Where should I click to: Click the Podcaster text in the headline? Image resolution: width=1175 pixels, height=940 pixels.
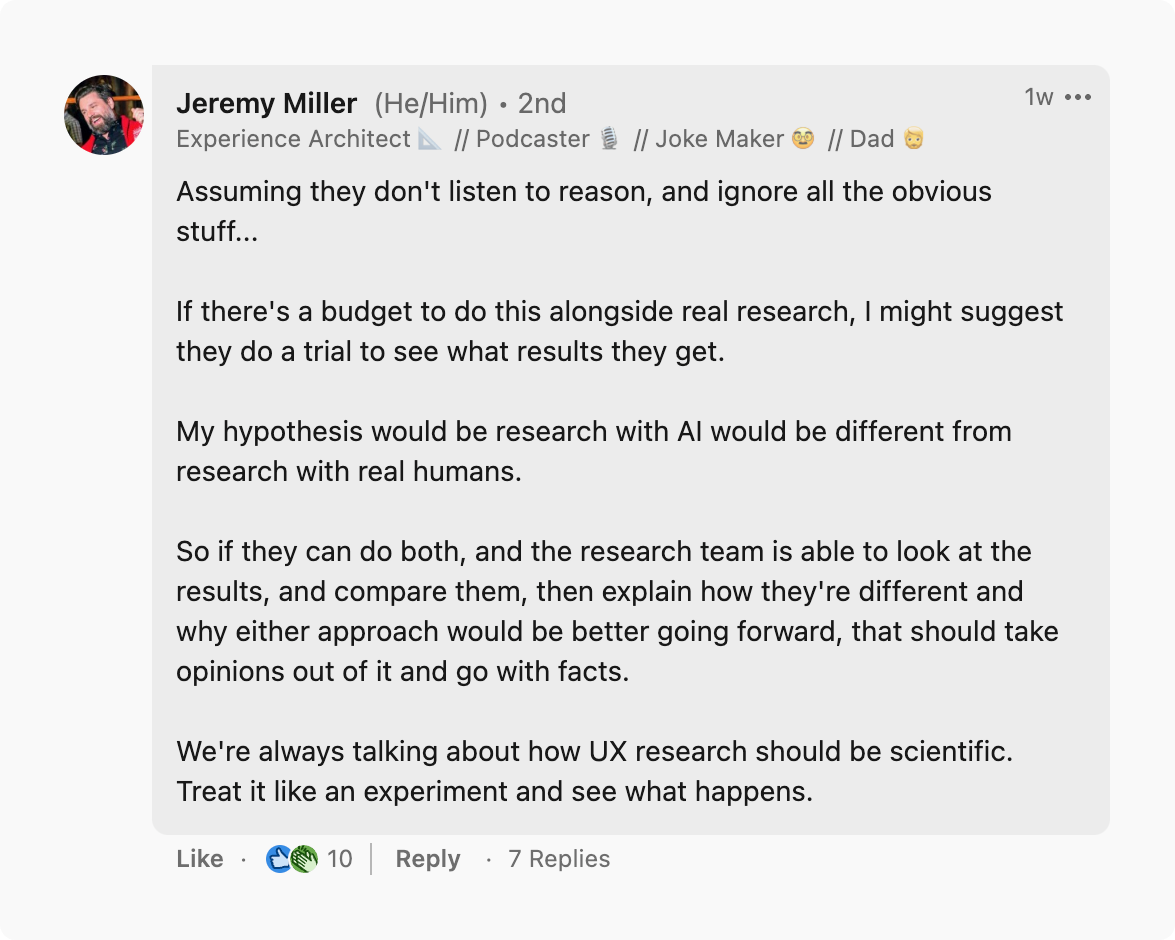coord(533,139)
